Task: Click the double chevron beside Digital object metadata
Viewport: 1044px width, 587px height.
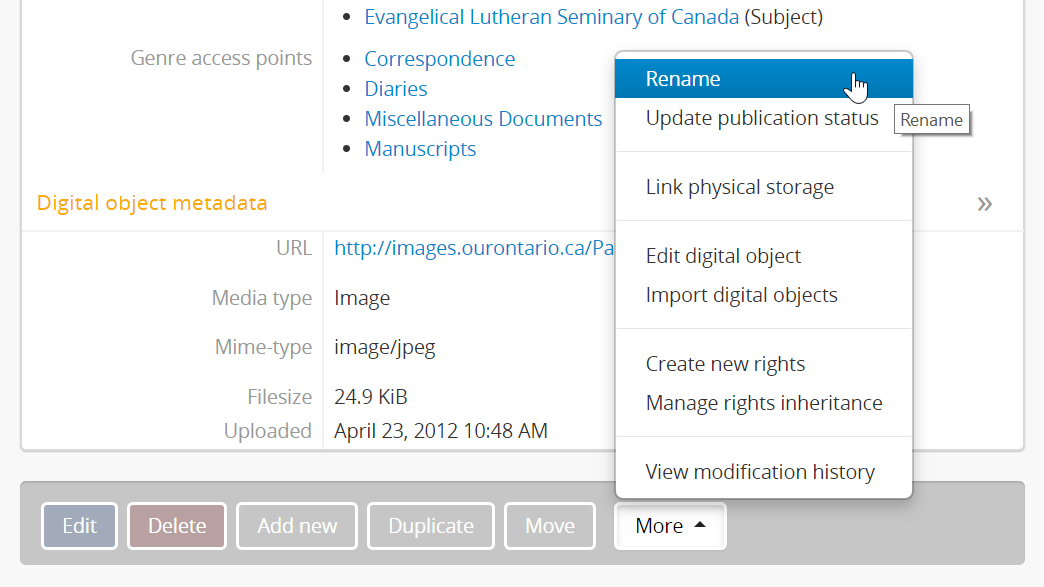Action: (x=984, y=204)
